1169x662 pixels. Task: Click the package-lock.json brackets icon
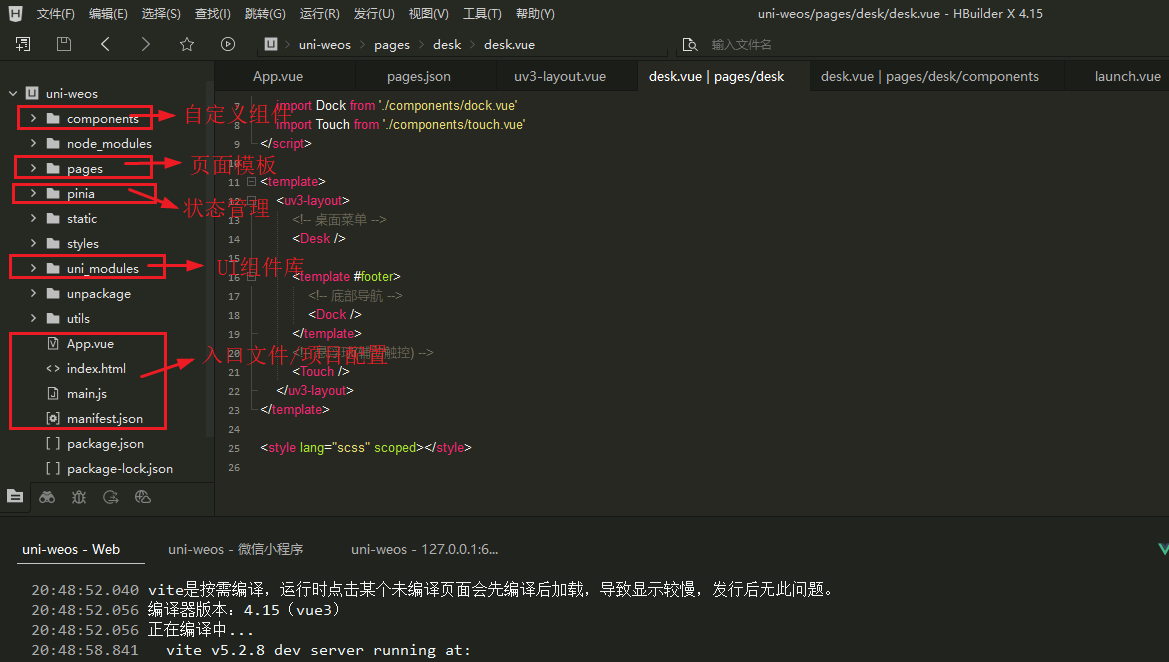(x=53, y=468)
